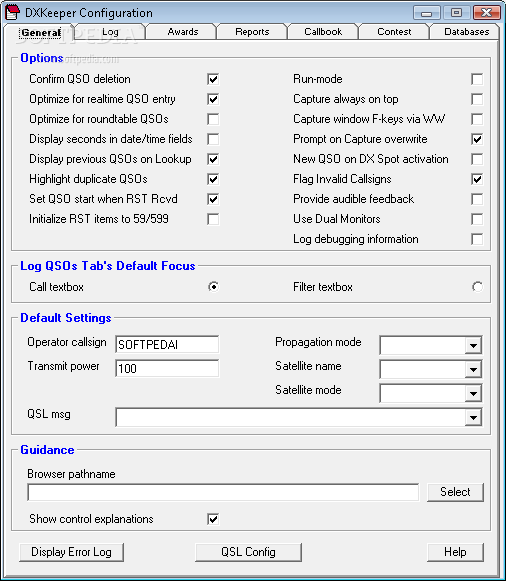Open the Contest tab
This screenshot has width=506, height=581.
(x=394, y=32)
